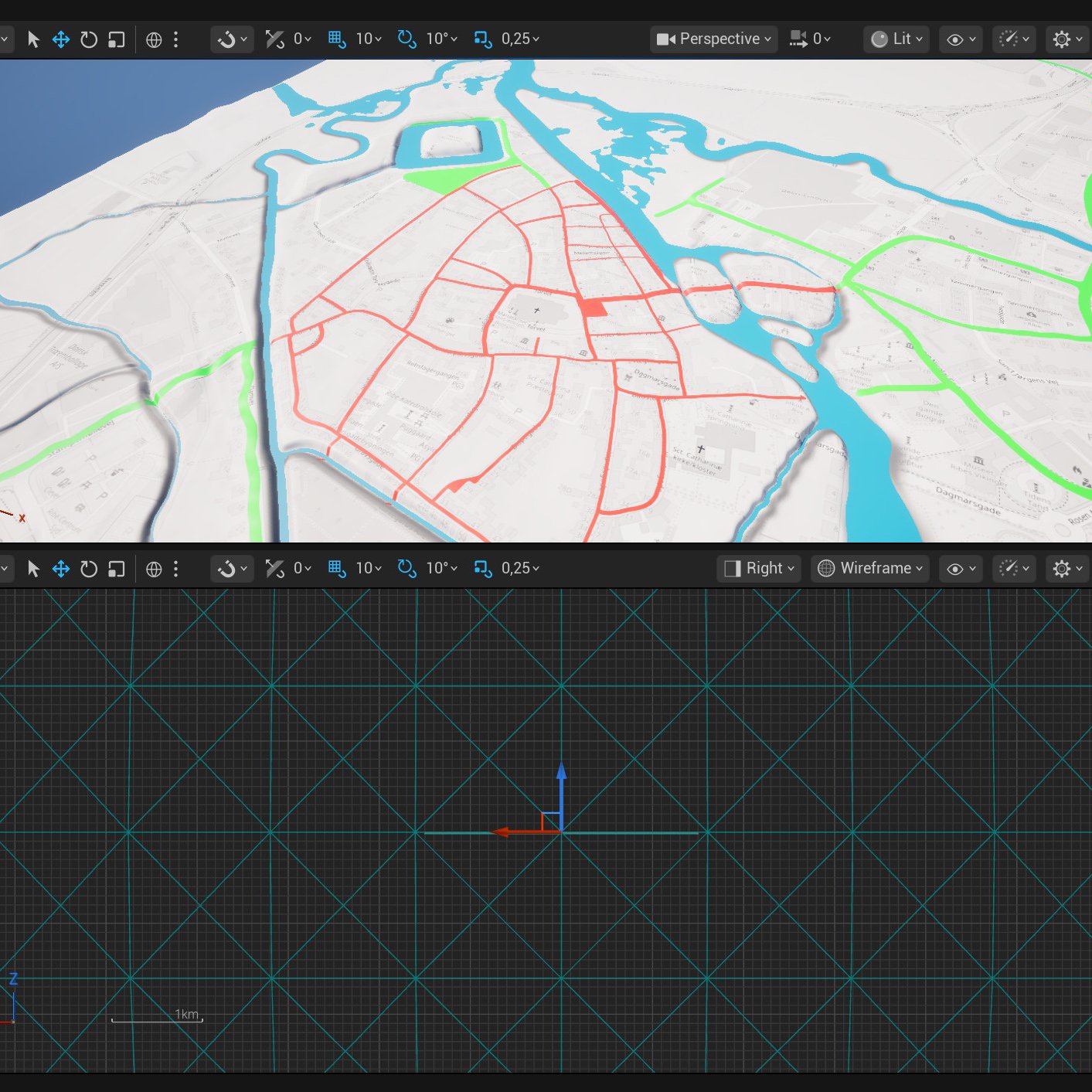Open performance scalability menu in Perspective viewport

(x=1014, y=39)
